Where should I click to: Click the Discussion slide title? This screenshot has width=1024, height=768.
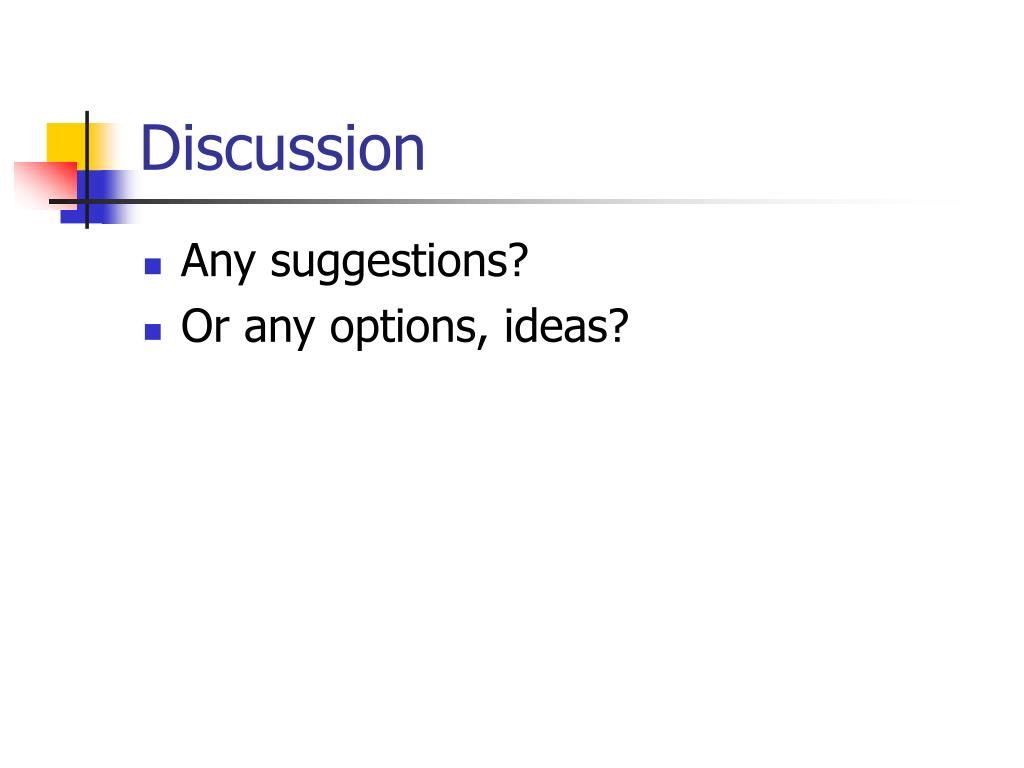[x=282, y=148]
